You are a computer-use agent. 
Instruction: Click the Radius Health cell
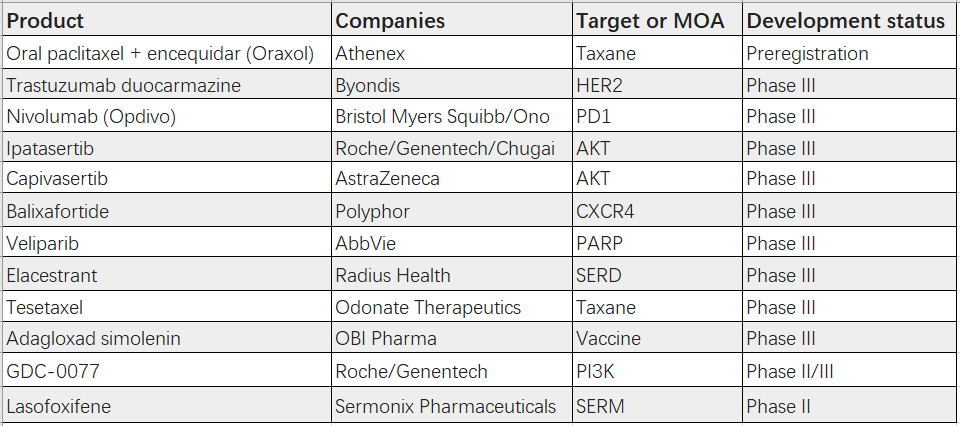click(393, 276)
